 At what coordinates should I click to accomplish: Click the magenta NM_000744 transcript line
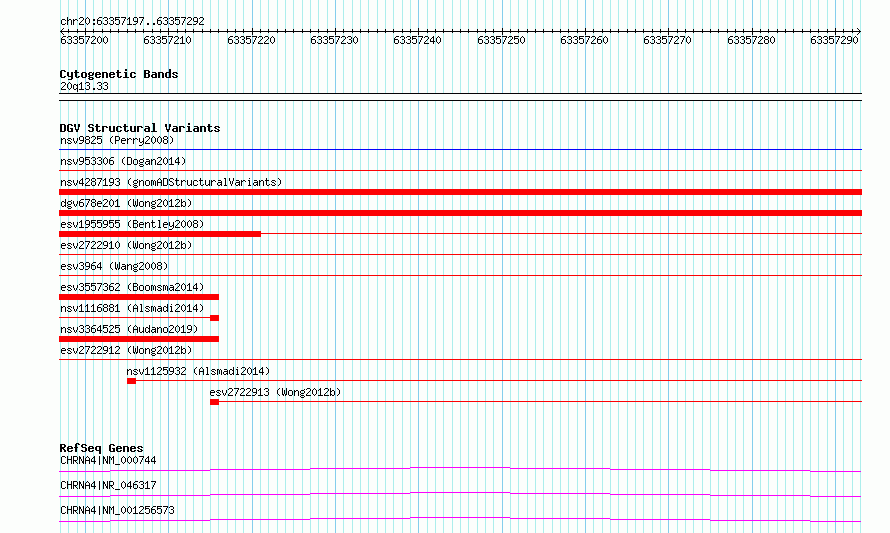(460, 469)
